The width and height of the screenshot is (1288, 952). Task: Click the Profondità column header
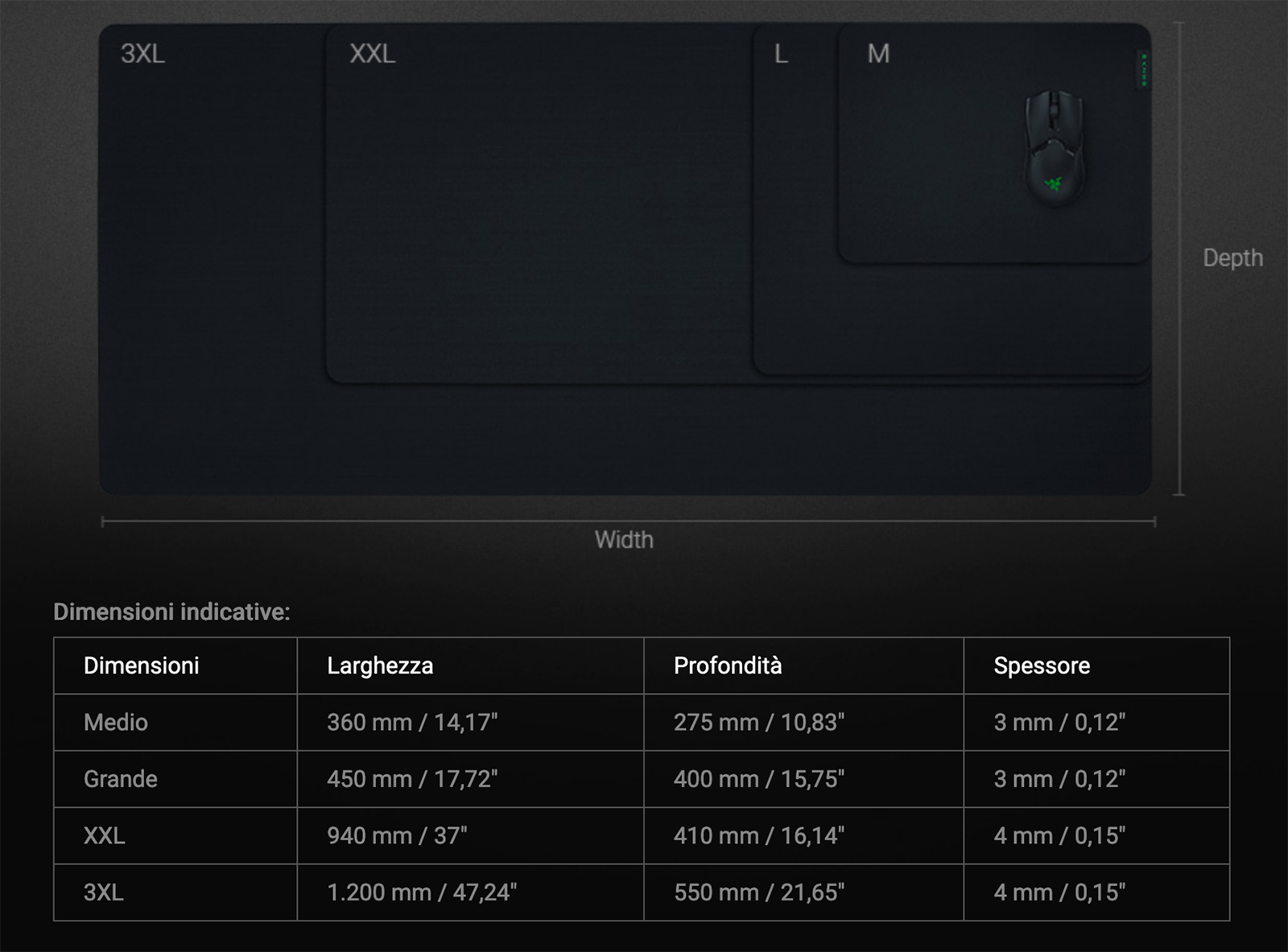[x=728, y=666]
